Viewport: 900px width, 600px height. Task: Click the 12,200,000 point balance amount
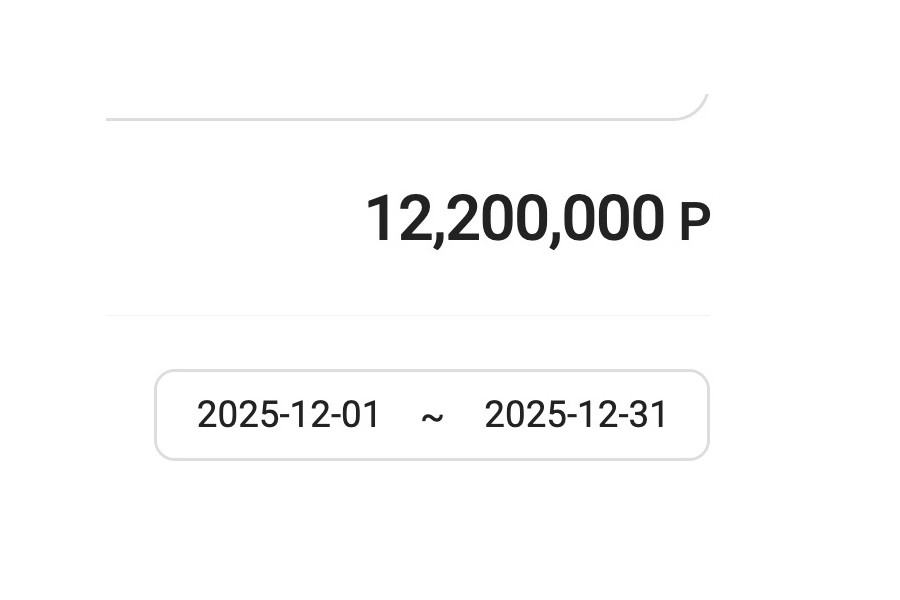[514, 220]
